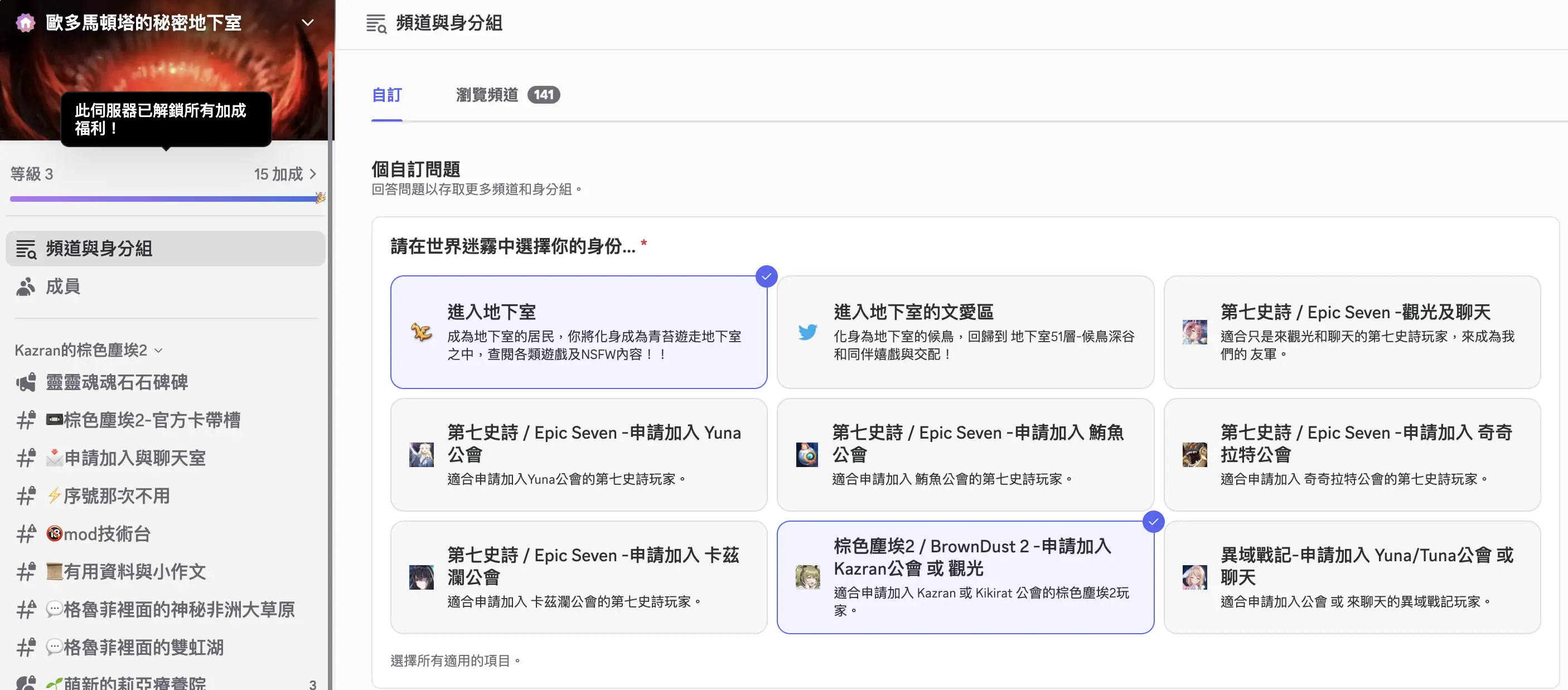Open the 靈靈魂魂石石碑碑 announcement channel
1568x690 pixels.
(x=166, y=382)
